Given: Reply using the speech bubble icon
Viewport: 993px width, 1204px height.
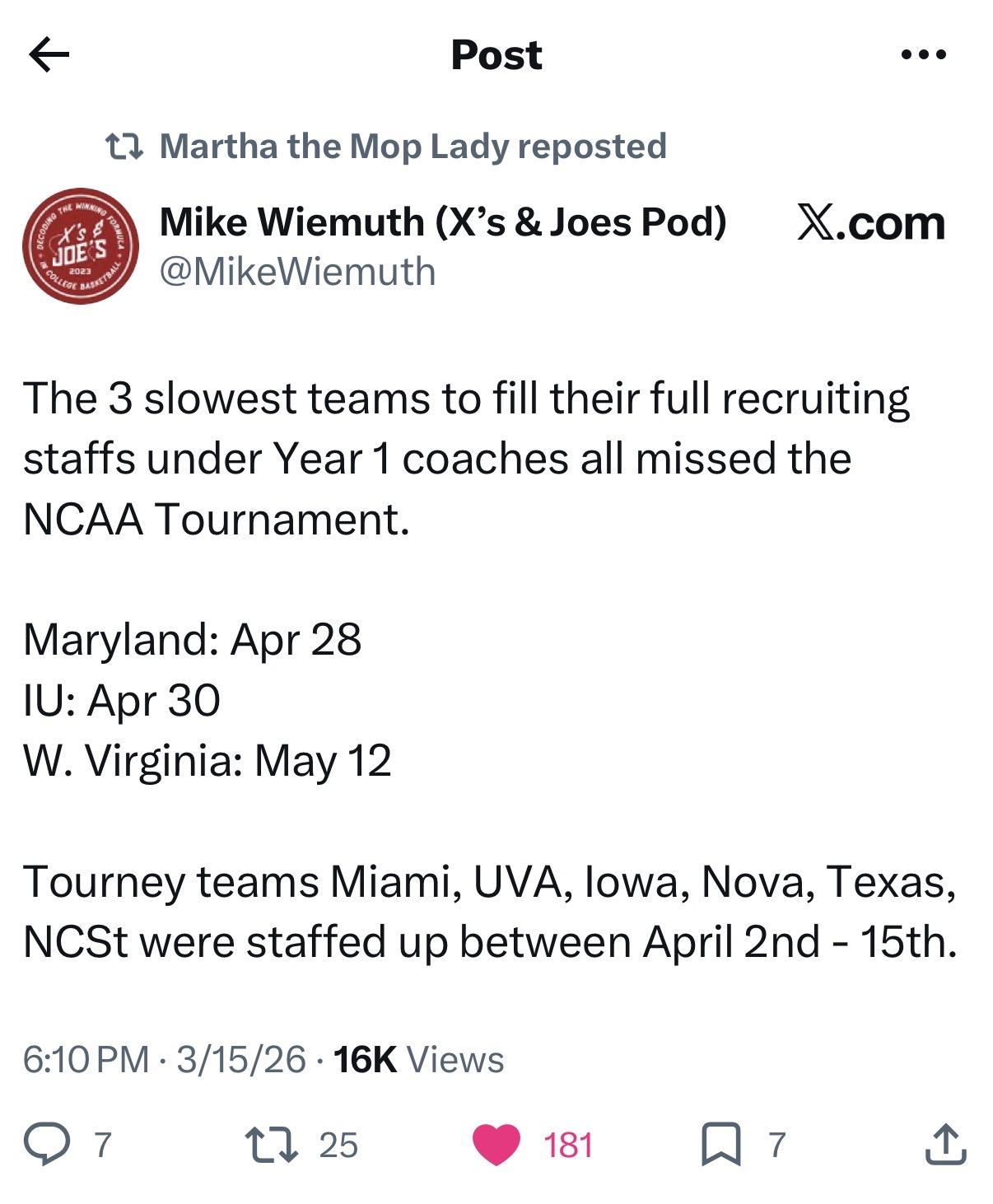Looking at the screenshot, I should 46,1146.
